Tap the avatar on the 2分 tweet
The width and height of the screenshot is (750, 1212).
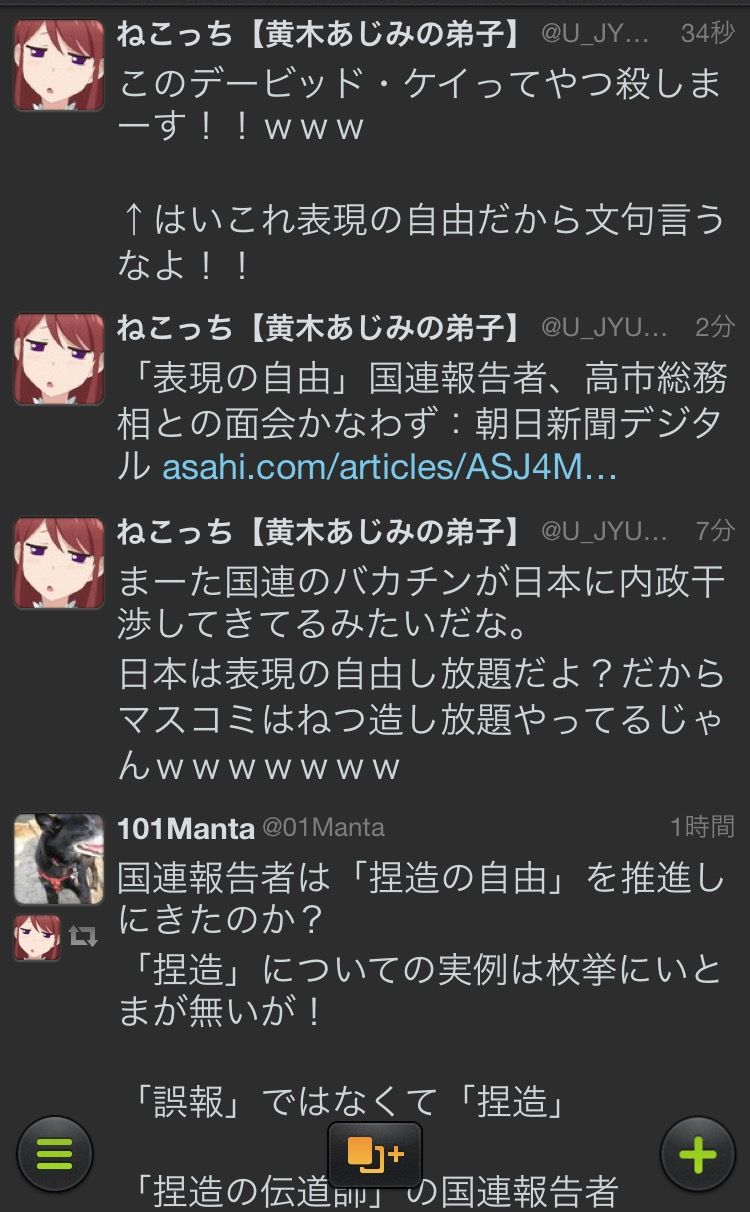[59, 359]
